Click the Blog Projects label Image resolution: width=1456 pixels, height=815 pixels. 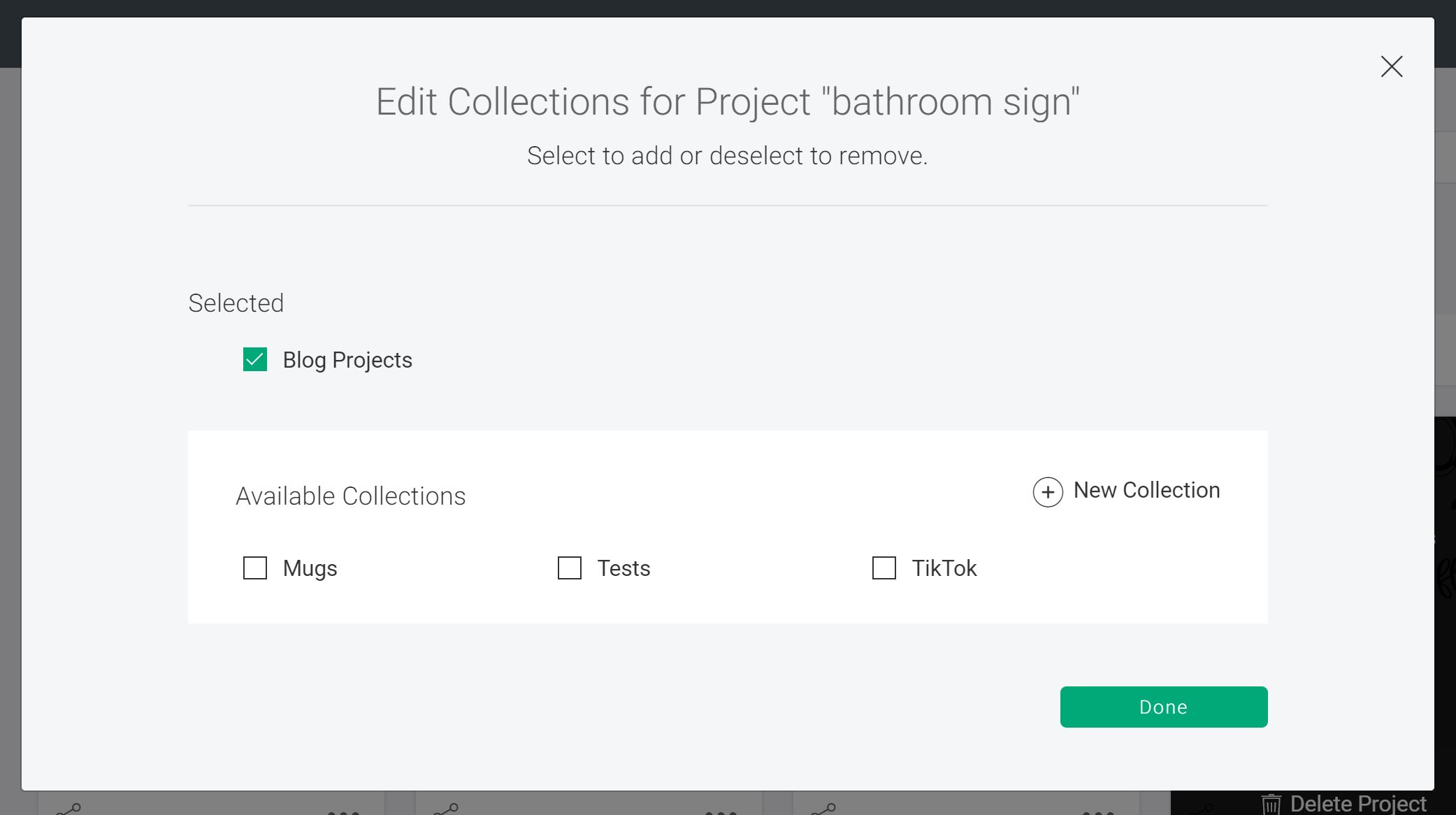(x=347, y=359)
